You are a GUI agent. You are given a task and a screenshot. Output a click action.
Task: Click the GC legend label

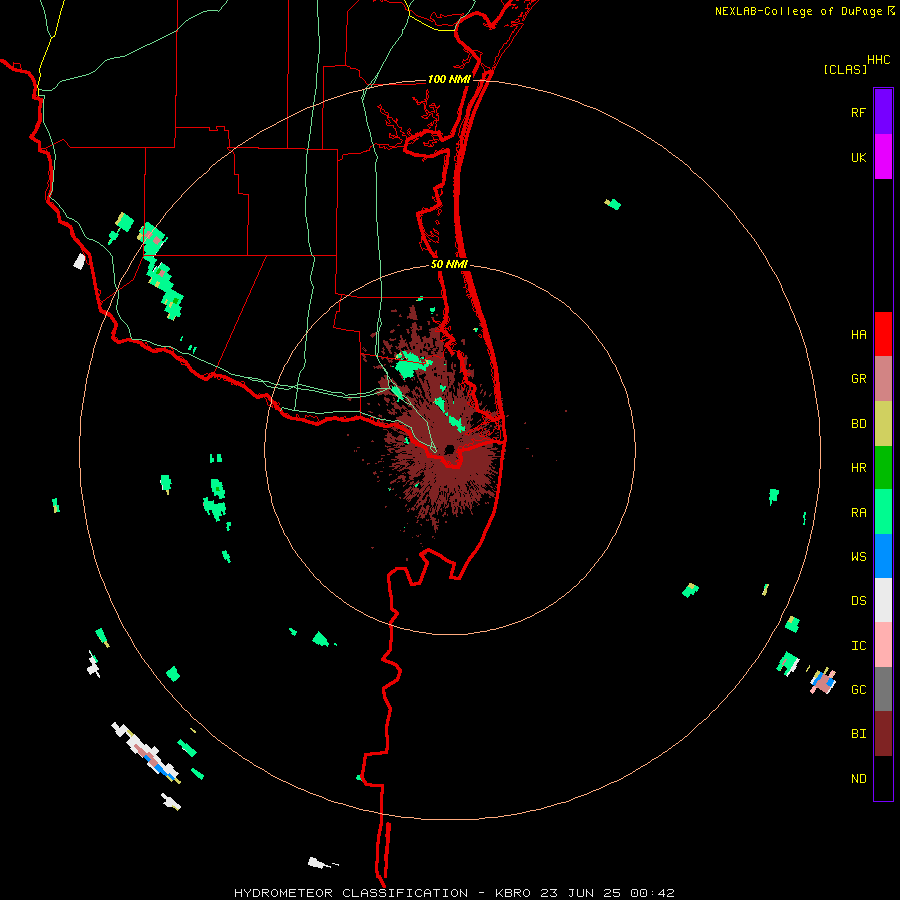[858, 689]
